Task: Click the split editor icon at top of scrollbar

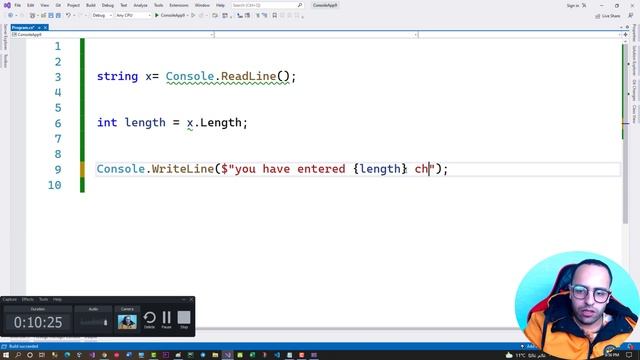Action: [x=625, y=35]
